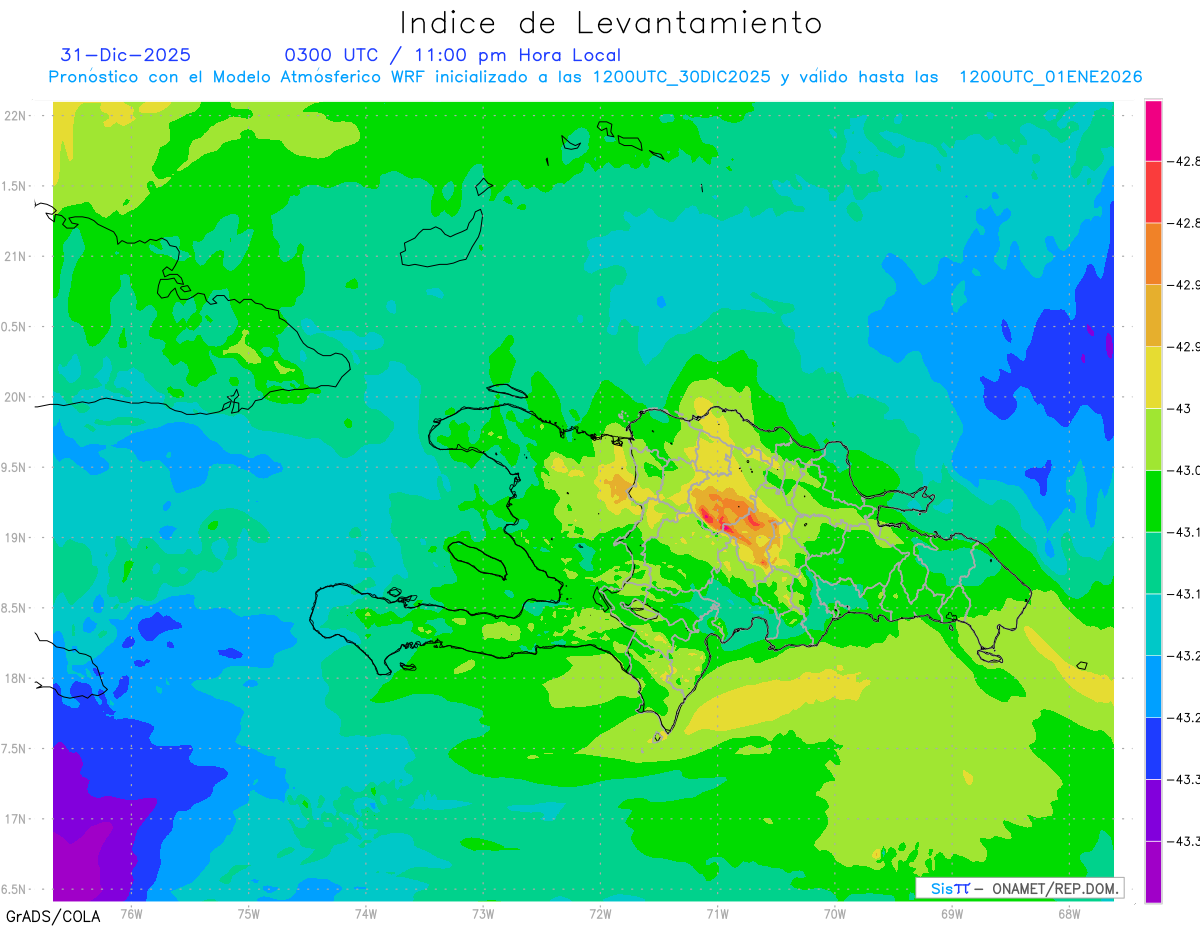Image resolution: width=1200 pixels, height=927 pixels.
Task: Click the '68W' longitude label
Action: pyautogui.click(x=1069, y=913)
